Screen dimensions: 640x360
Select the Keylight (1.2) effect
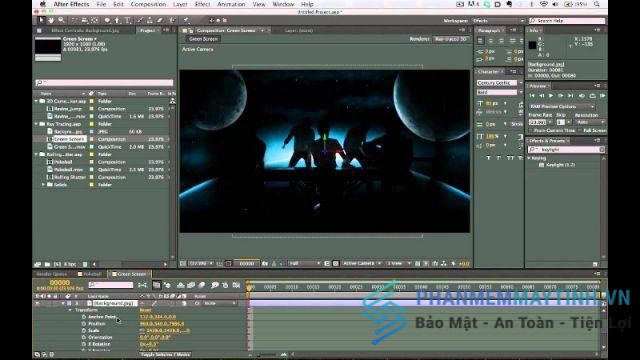click(560, 165)
